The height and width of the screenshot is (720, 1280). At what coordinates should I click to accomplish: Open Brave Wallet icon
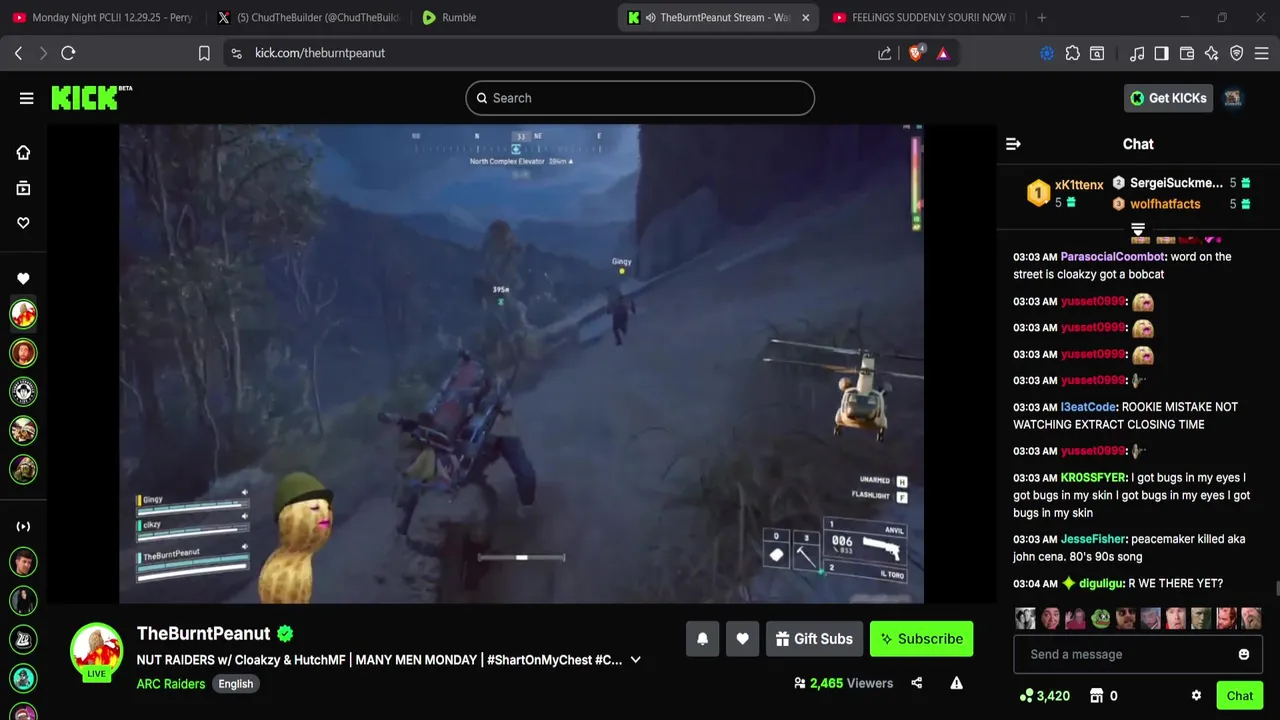pyautogui.click(x=1187, y=53)
